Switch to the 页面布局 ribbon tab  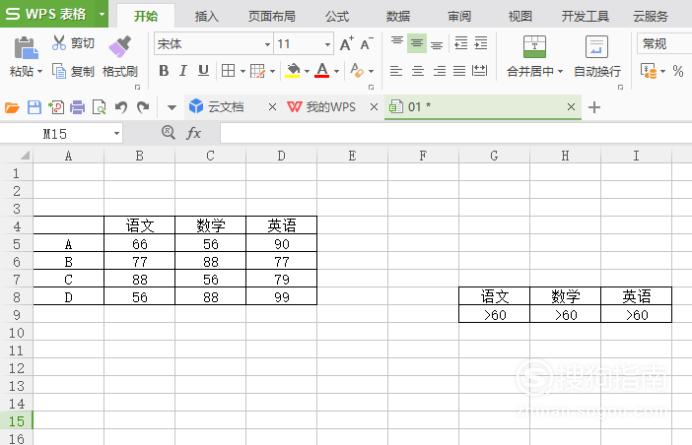click(271, 16)
